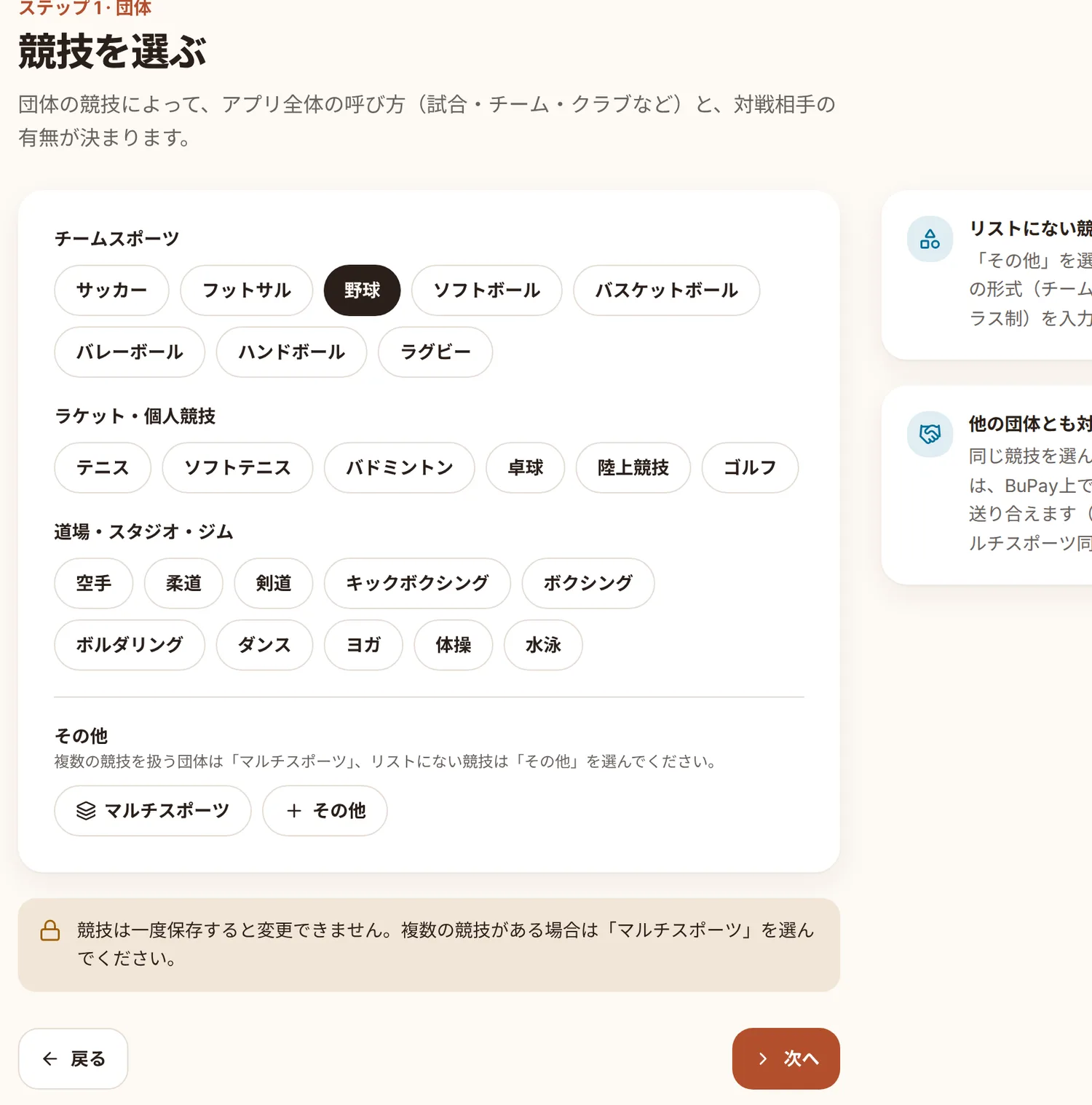Click the chevron icon on 次へ
Image resolution: width=1092 pixels, height=1105 pixels.
763,1058
